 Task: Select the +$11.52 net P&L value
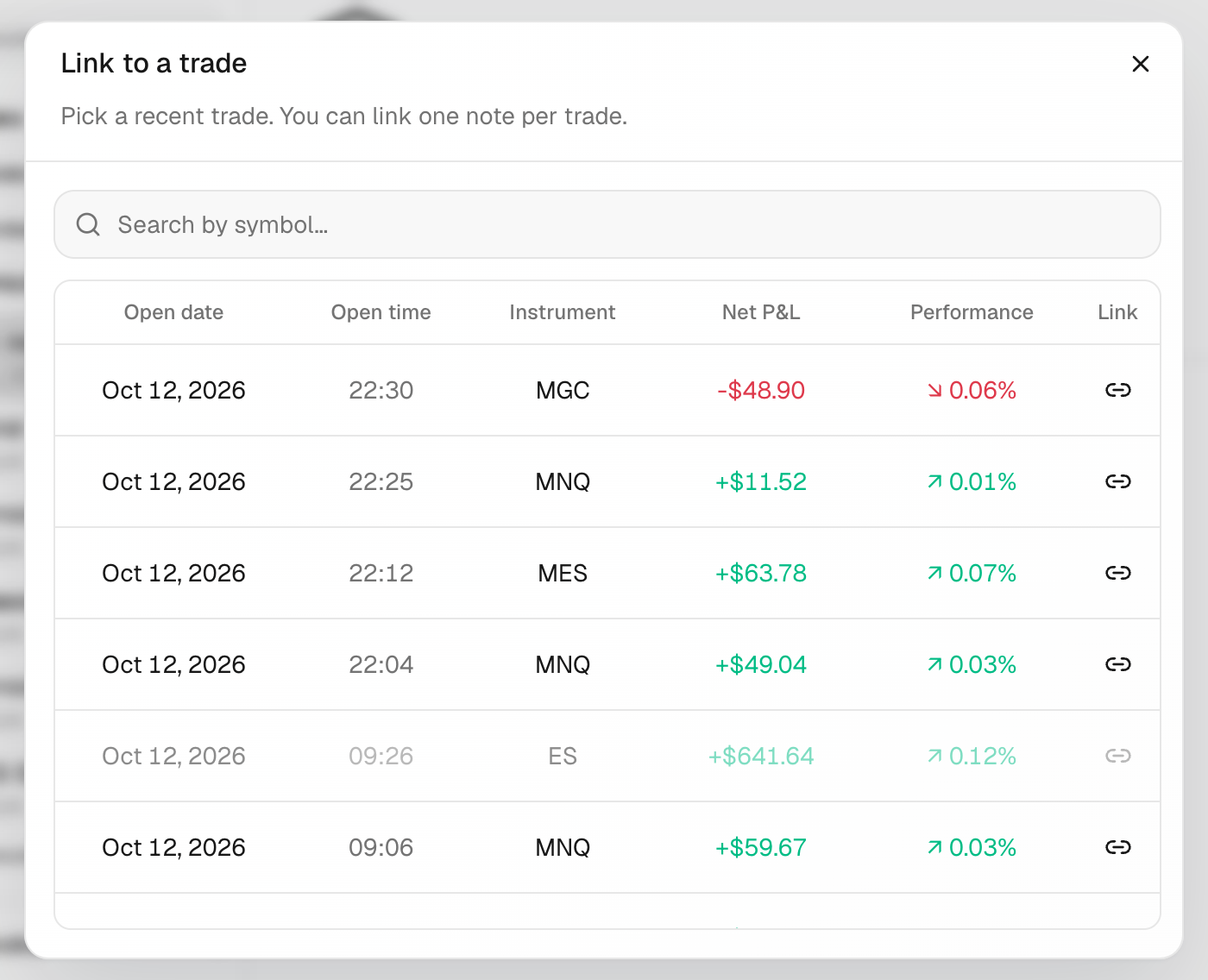761,481
